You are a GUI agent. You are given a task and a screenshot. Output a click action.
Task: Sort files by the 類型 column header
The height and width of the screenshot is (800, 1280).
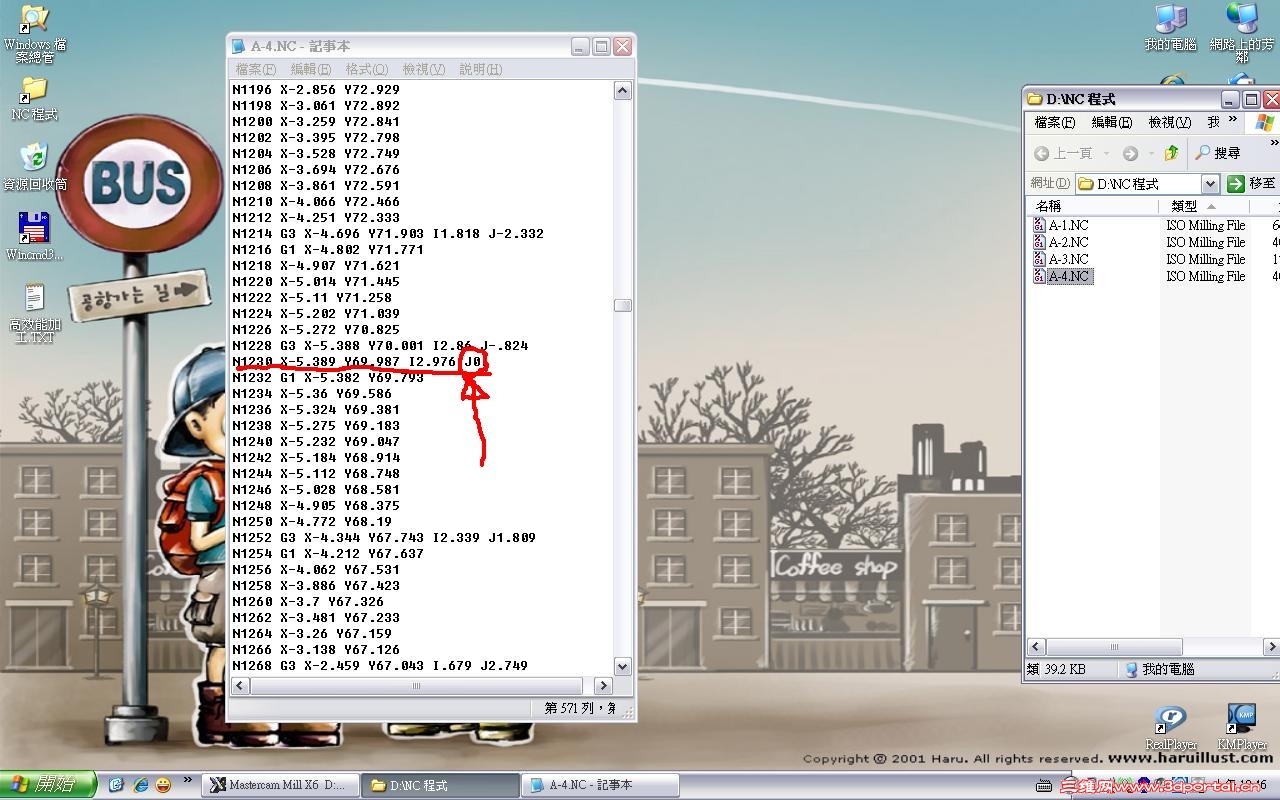1204,206
